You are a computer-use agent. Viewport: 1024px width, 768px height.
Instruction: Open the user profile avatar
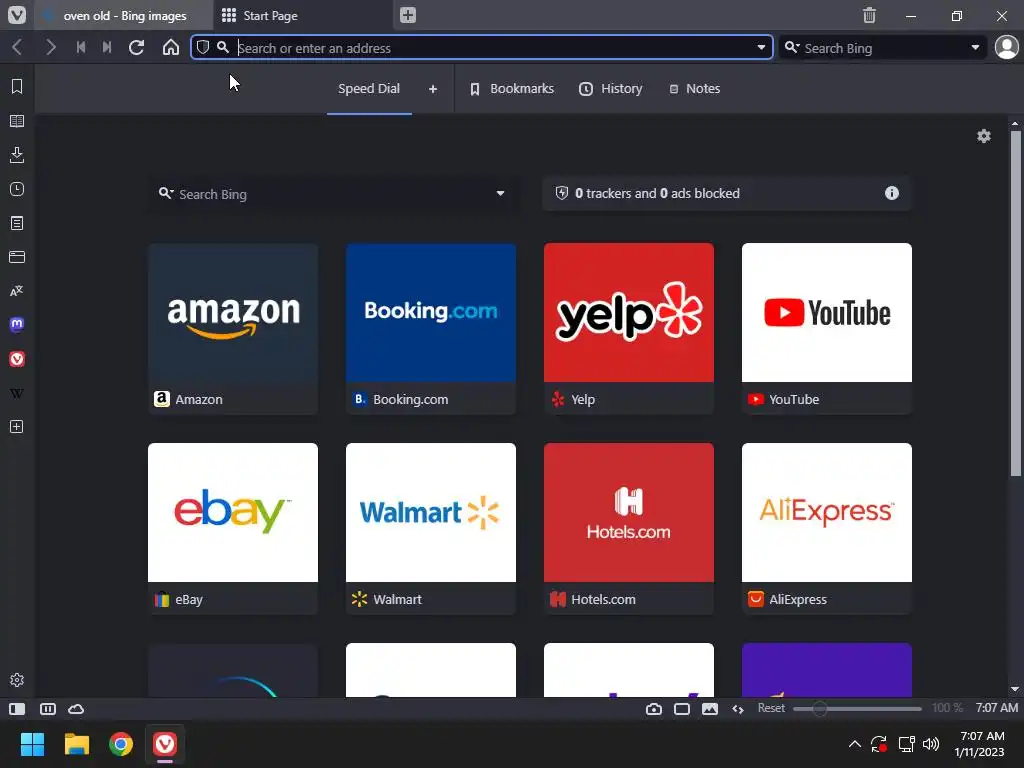(x=1006, y=47)
